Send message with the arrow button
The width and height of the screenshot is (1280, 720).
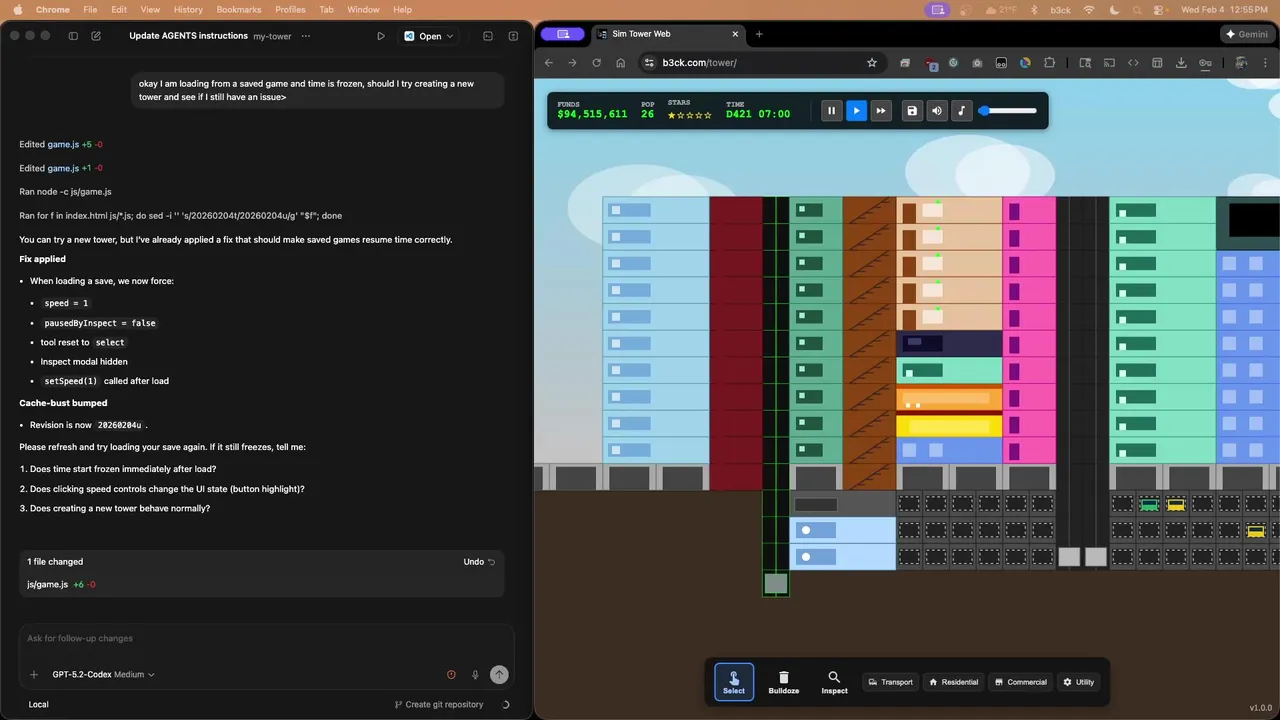499,675
